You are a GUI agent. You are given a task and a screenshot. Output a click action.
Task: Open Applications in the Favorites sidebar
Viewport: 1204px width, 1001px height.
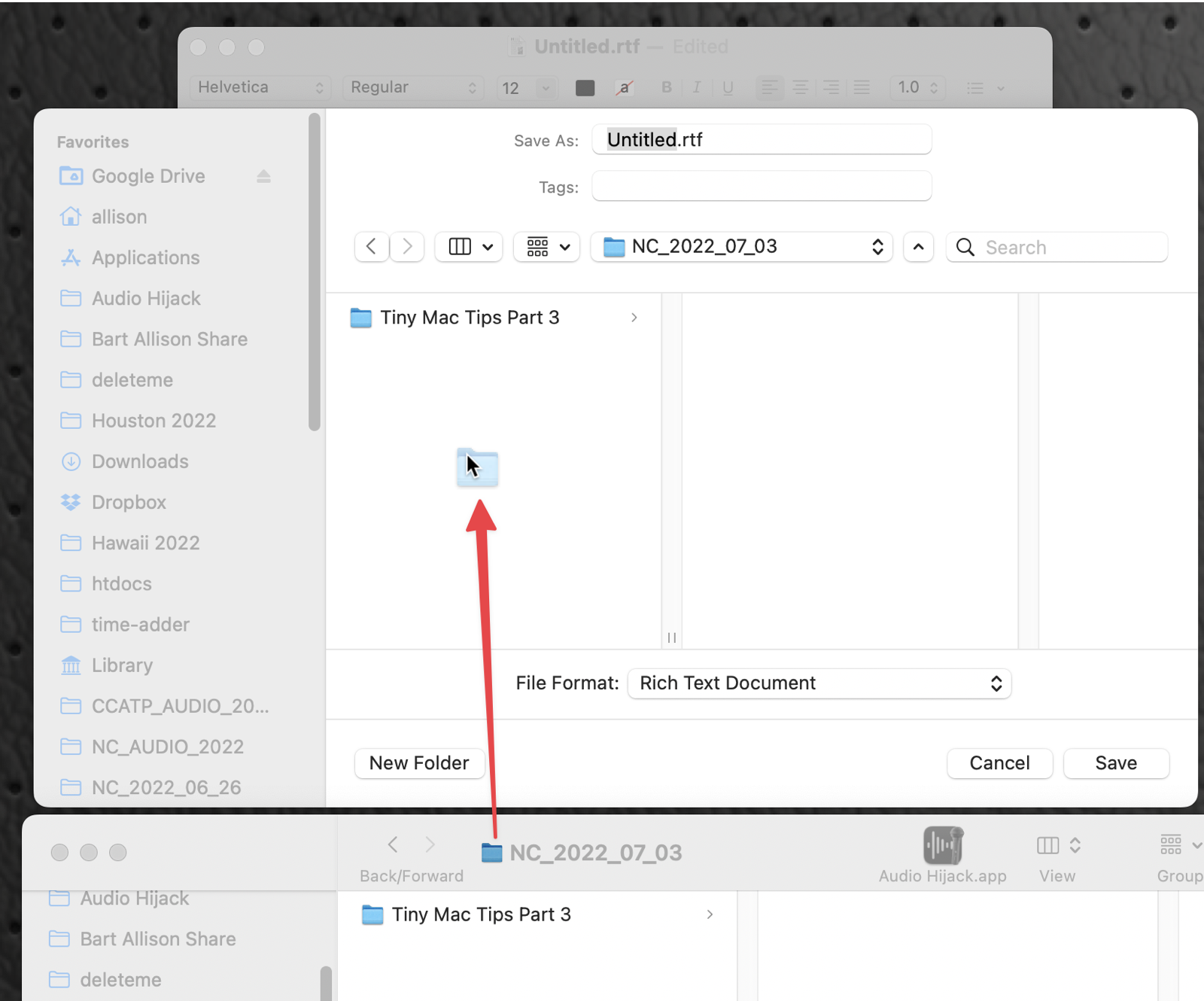145,257
